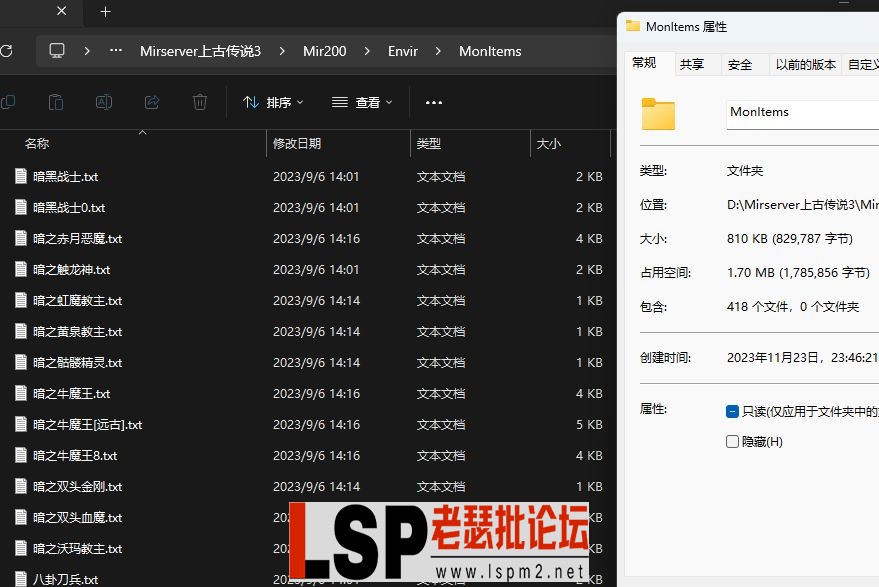Image resolution: width=879 pixels, height=587 pixels.
Task: Select file 暗黑战士0.txt
Action: pyautogui.click(x=69, y=207)
